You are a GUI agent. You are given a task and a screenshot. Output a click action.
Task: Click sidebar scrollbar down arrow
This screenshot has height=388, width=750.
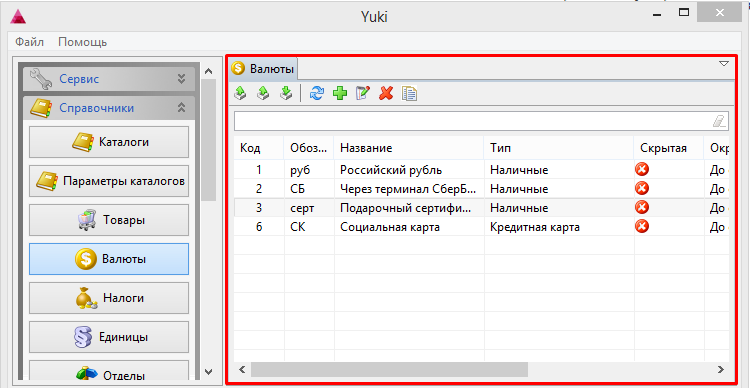pos(208,371)
